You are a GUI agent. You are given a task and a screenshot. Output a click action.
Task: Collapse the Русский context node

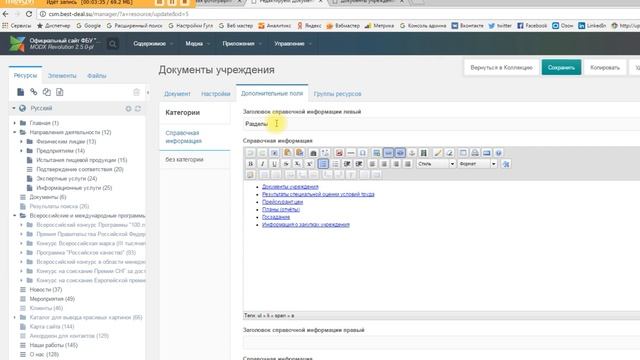(14, 108)
